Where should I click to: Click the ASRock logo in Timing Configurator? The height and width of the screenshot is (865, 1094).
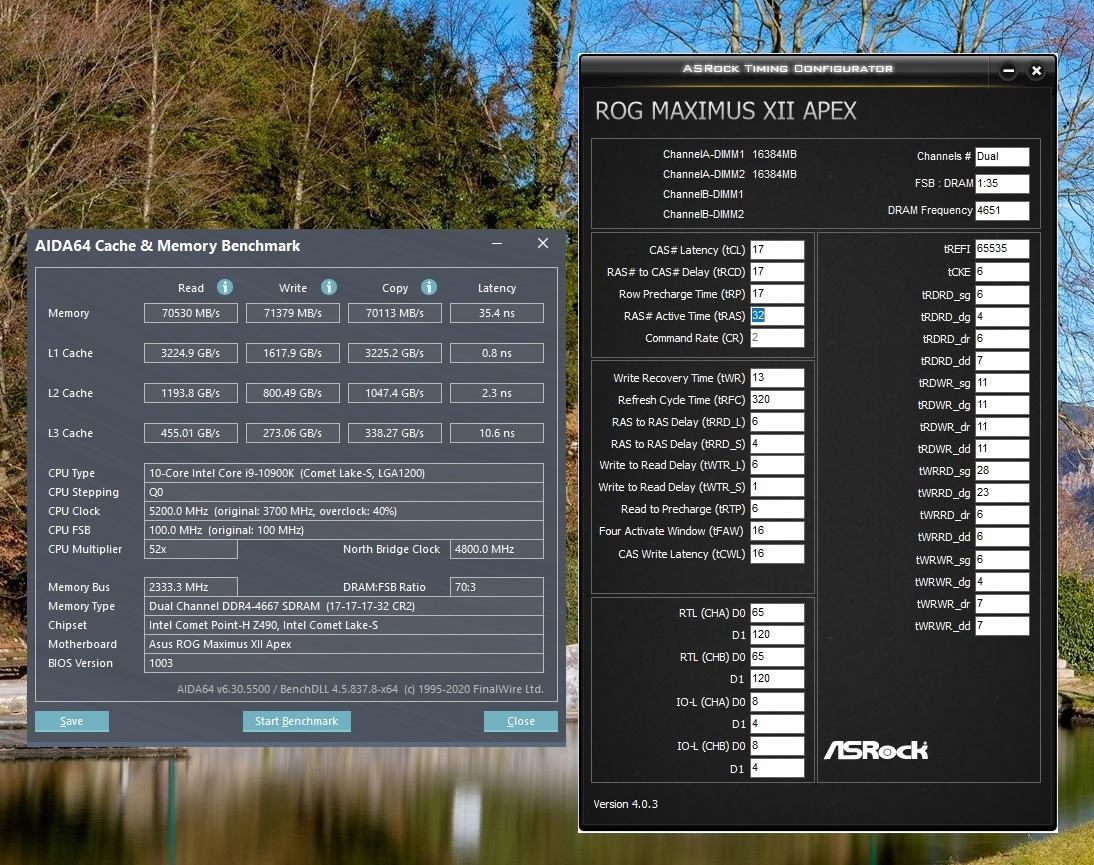876,750
